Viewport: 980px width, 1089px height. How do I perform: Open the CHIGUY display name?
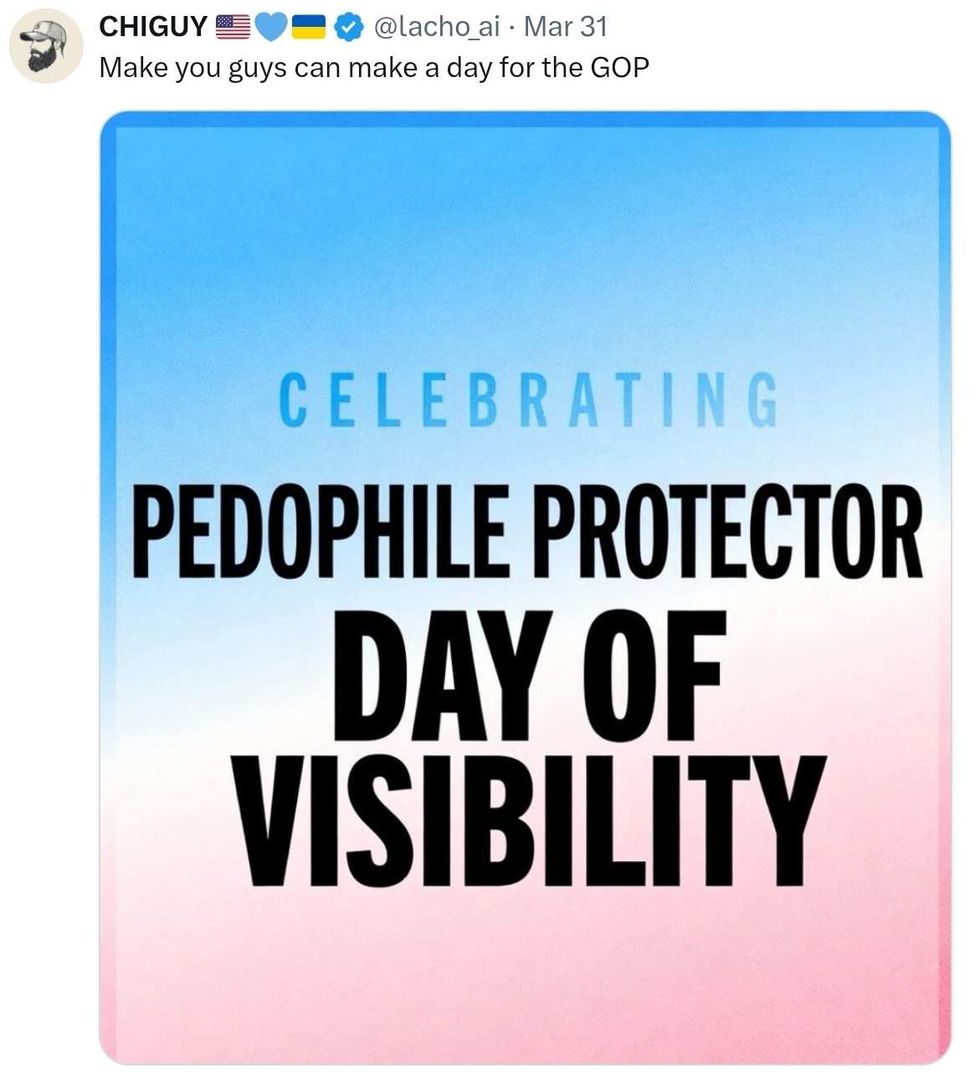click(154, 27)
